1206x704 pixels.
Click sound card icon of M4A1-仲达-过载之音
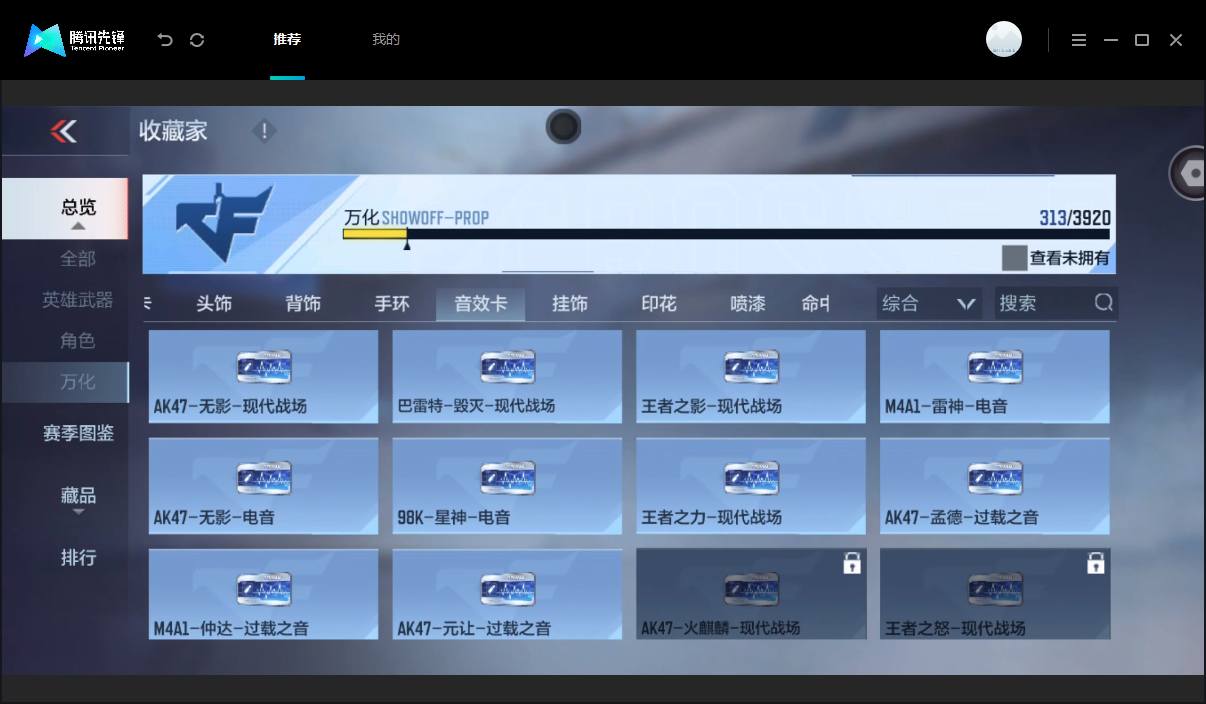click(x=264, y=590)
